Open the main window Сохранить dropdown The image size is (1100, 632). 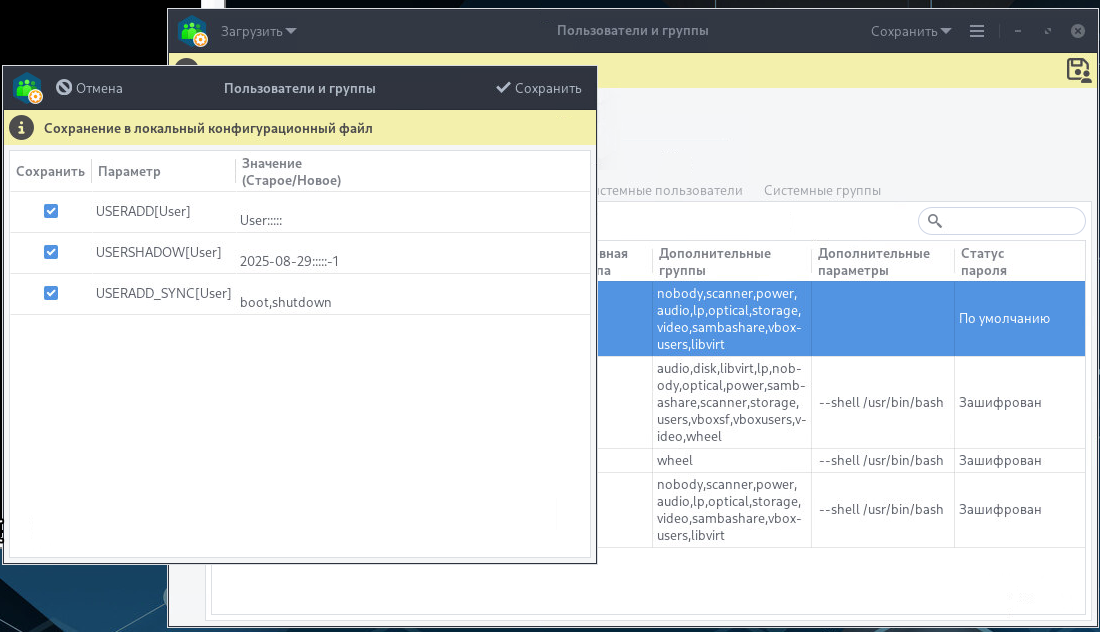910,31
